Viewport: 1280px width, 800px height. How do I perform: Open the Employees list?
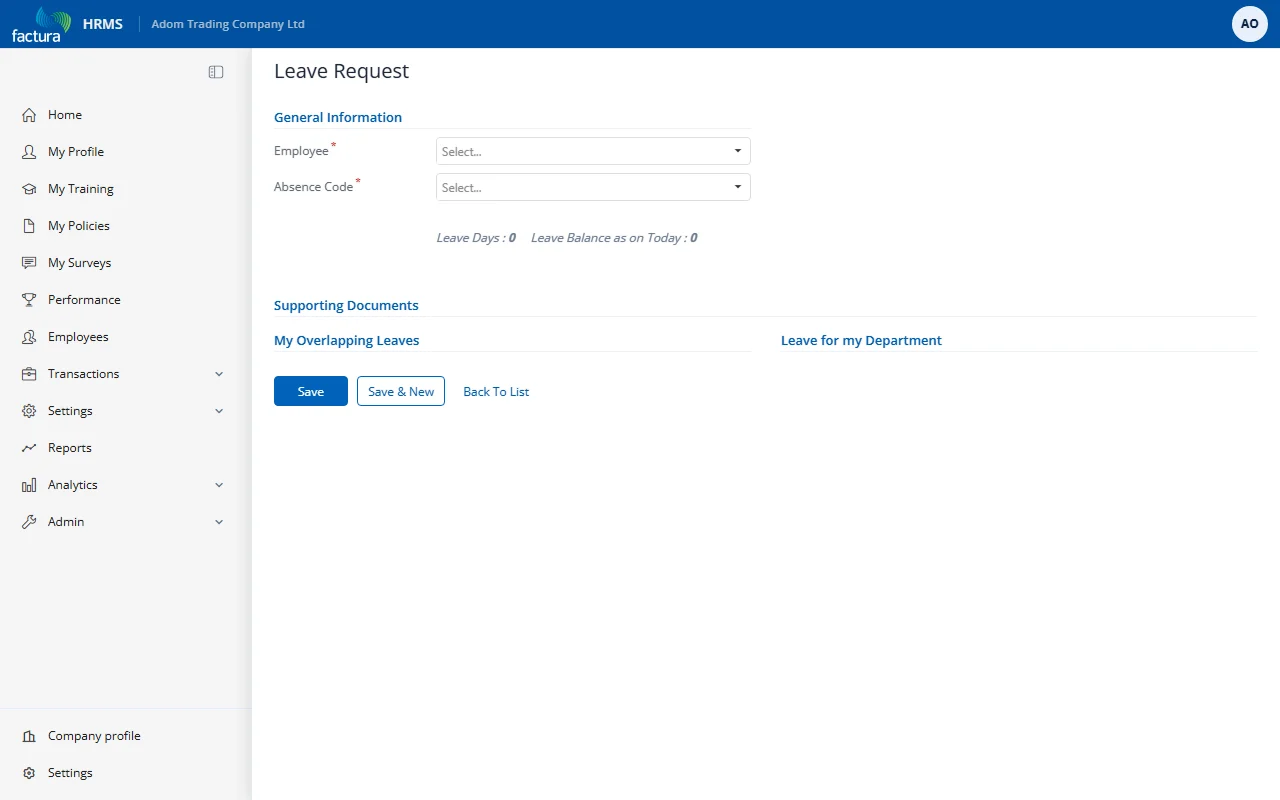(78, 337)
